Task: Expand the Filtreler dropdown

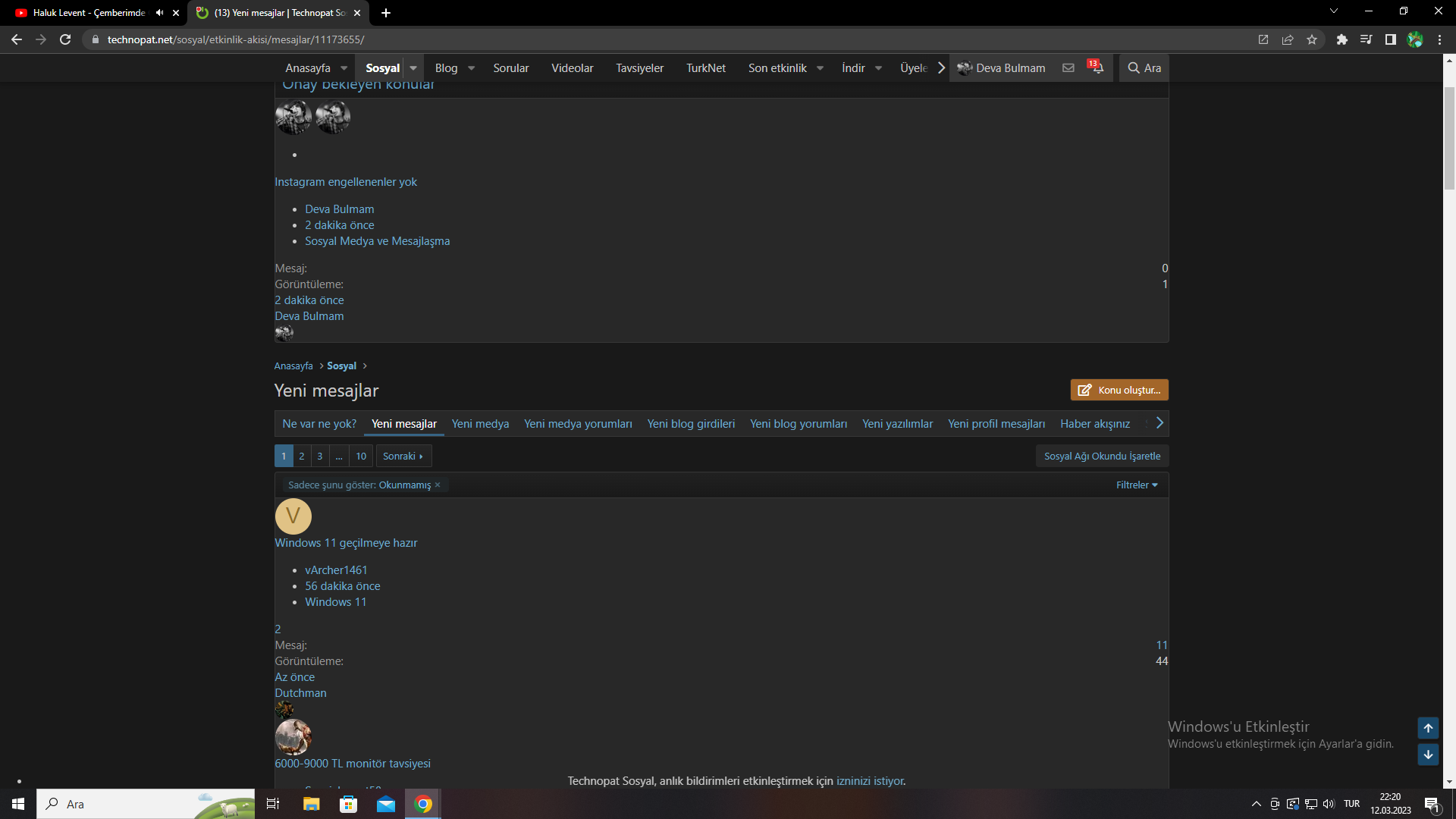Action: pyautogui.click(x=1136, y=485)
